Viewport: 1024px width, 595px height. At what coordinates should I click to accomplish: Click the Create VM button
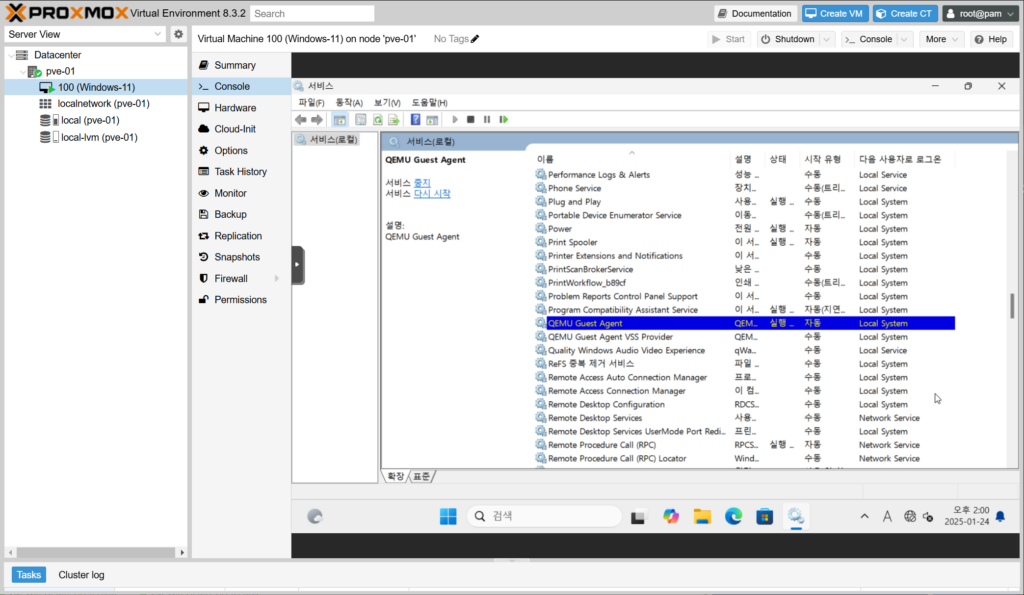833,13
